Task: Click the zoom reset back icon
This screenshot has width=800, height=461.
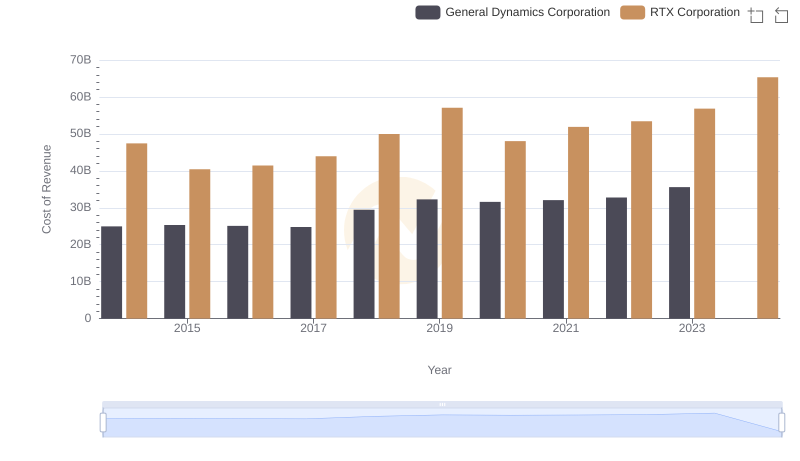Action: 781,15
